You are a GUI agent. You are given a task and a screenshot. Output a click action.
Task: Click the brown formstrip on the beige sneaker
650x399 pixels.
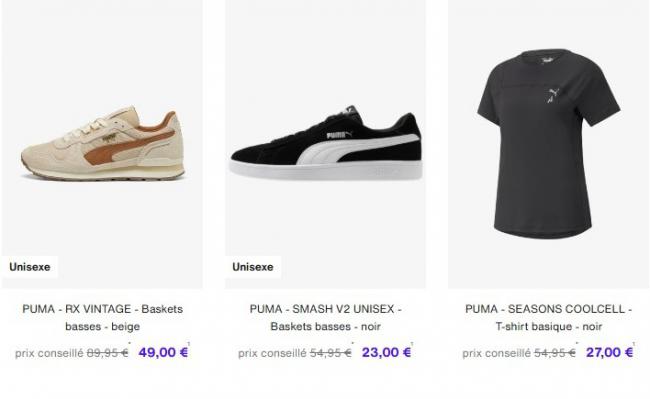(x=124, y=147)
